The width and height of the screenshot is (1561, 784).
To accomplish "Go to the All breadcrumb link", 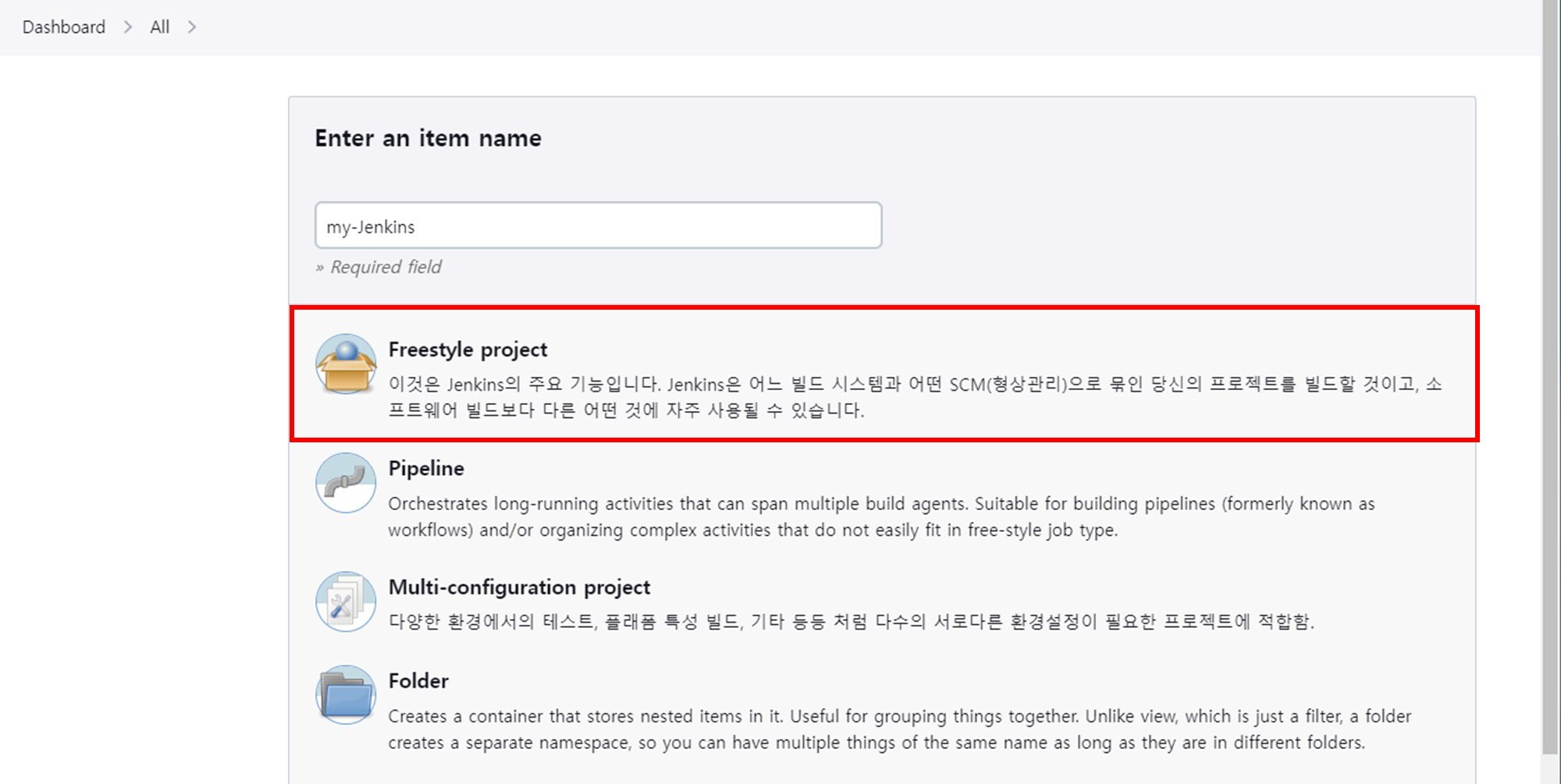I will coord(160,27).
